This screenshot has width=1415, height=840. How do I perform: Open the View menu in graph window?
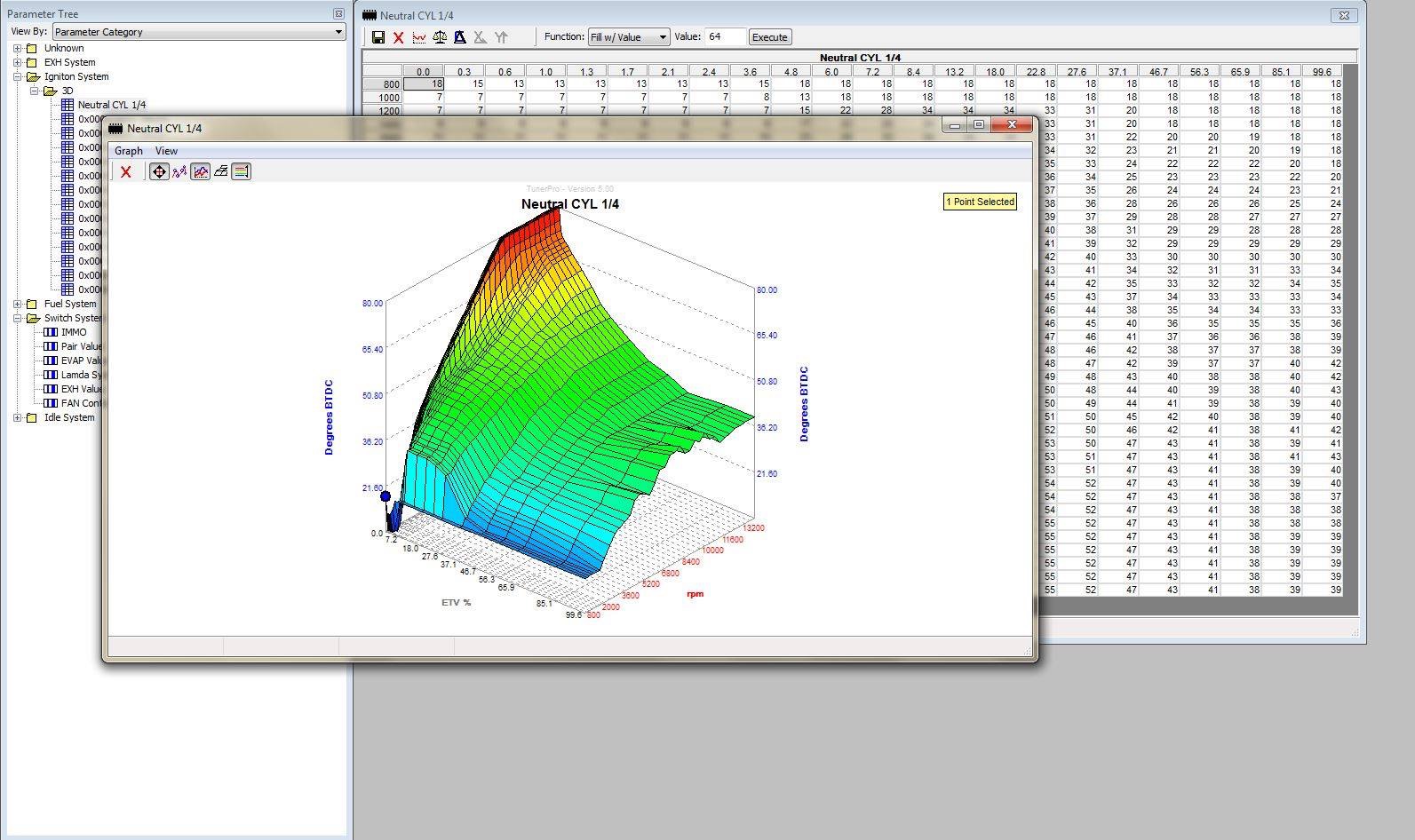(166, 151)
